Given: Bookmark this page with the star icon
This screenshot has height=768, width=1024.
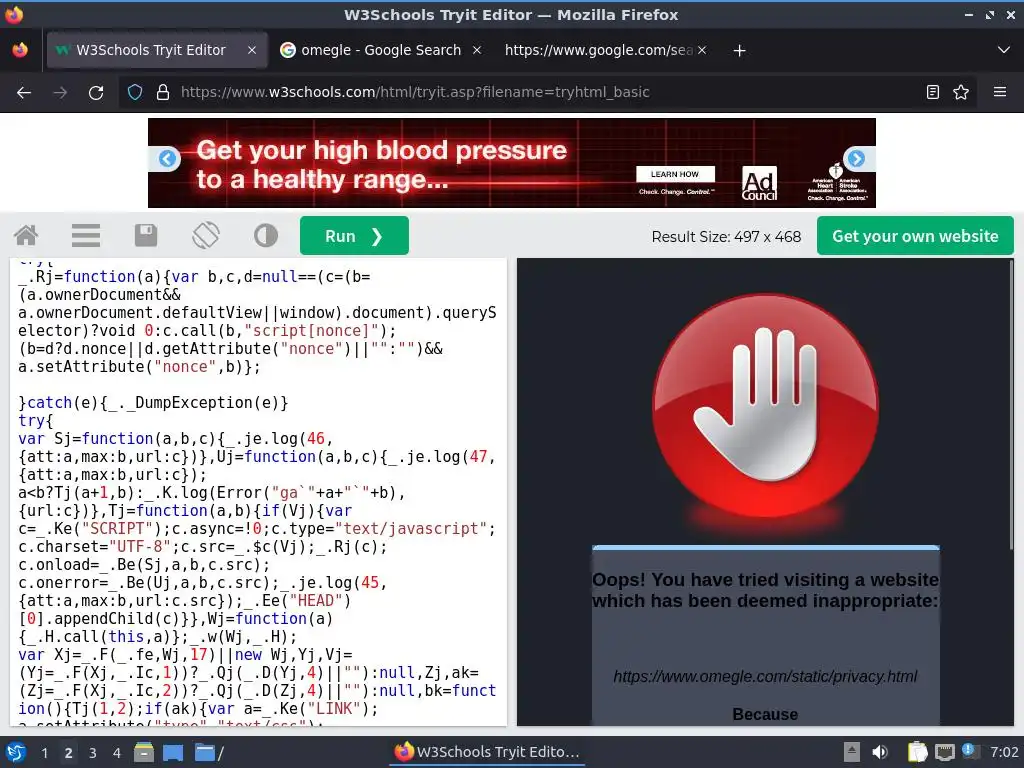Looking at the screenshot, I should coord(961,92).
